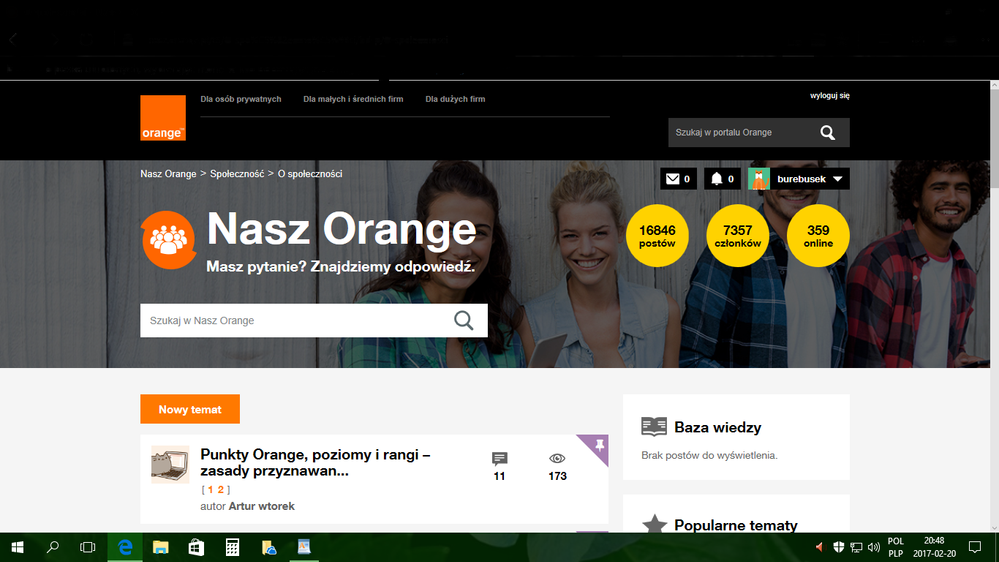Image resolution: width=999 pixels, height=562 pixels.
Task: Expand the burebusek user dropdown arrow
Action: pyautogui.click(x=838, y=179)
